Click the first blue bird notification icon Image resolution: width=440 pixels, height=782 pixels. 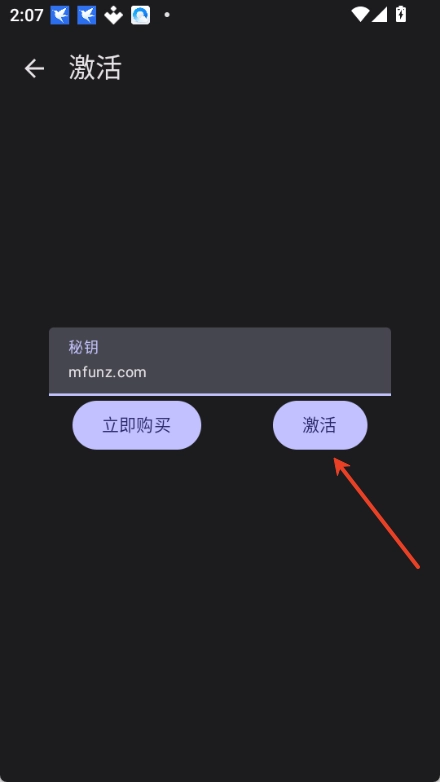pos(60,15)
